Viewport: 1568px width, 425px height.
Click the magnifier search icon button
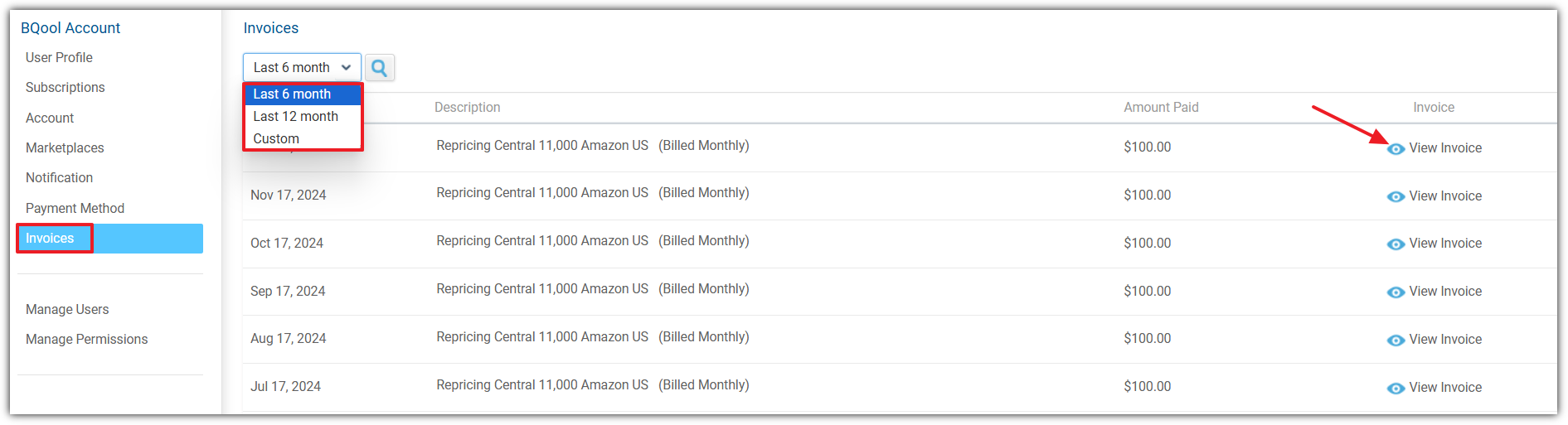click(380, 68)
